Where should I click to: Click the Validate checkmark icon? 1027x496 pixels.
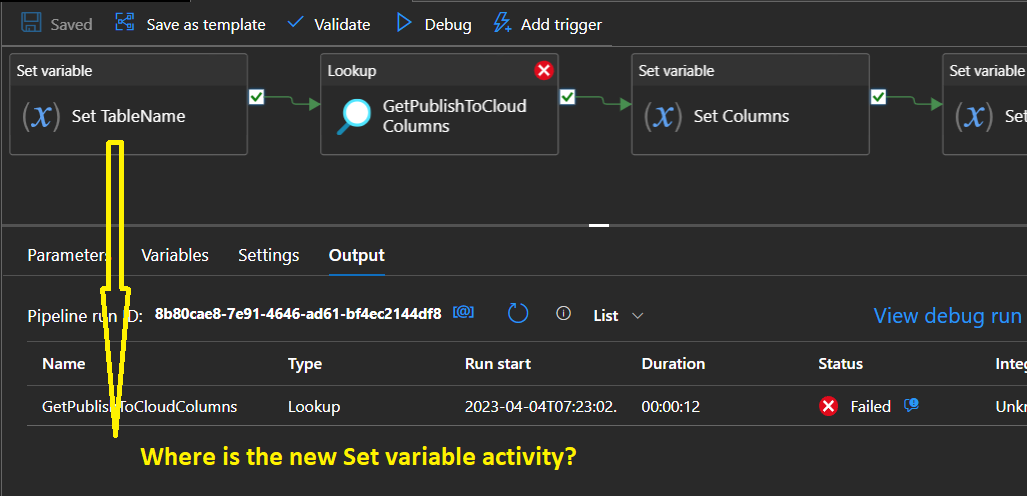click(x=296, y=22)
